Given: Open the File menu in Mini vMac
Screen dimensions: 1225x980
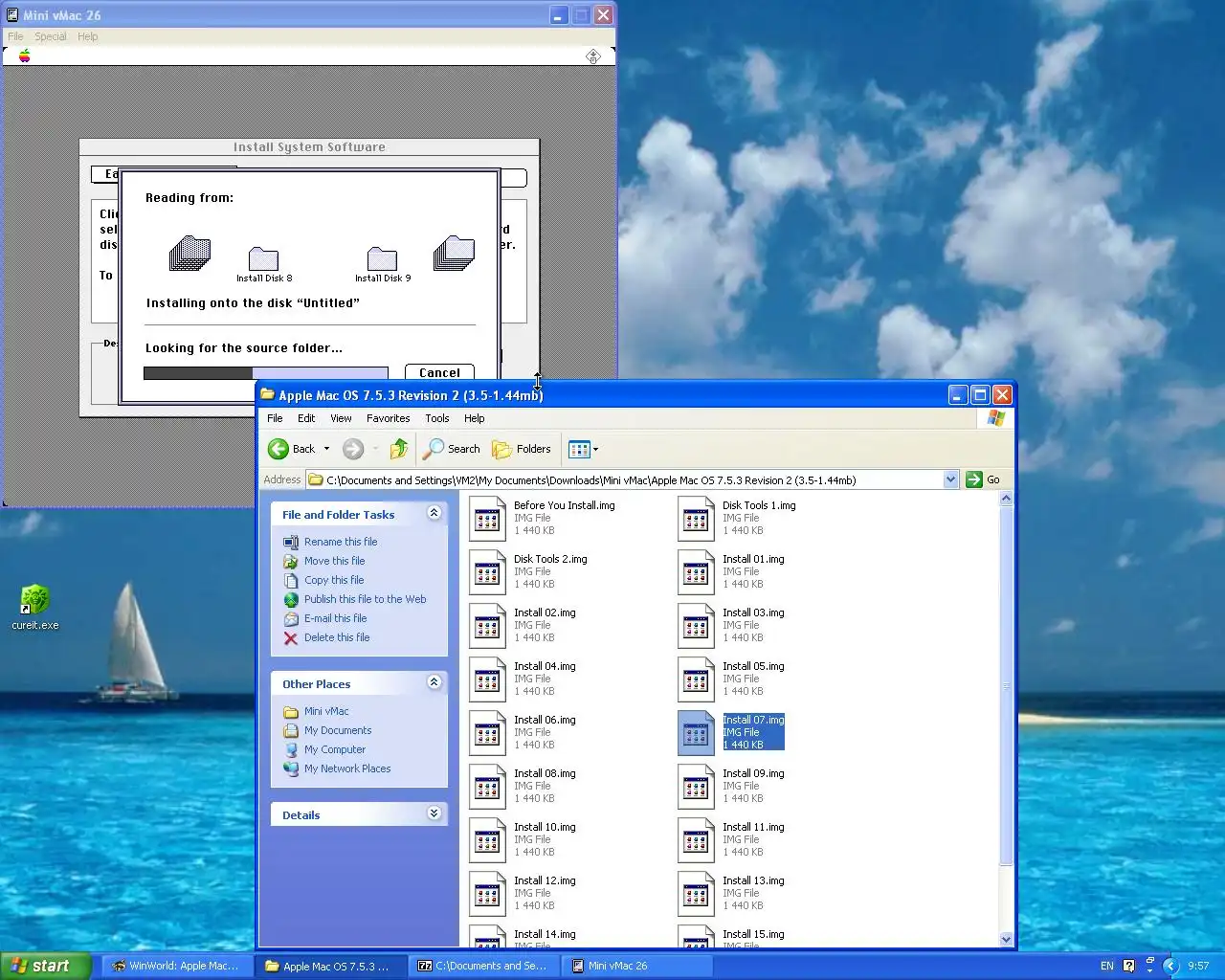Looking at the screenshot, I should pyautogui.click(x=15, y=36).
